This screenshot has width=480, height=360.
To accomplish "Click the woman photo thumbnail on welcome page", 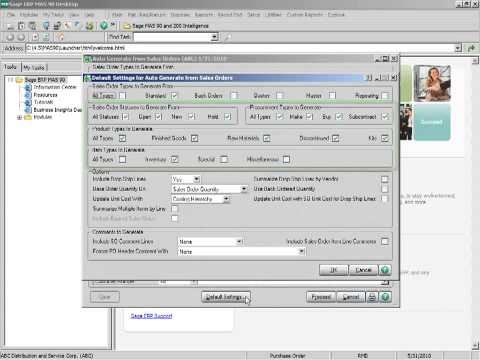I will [432, 83].
